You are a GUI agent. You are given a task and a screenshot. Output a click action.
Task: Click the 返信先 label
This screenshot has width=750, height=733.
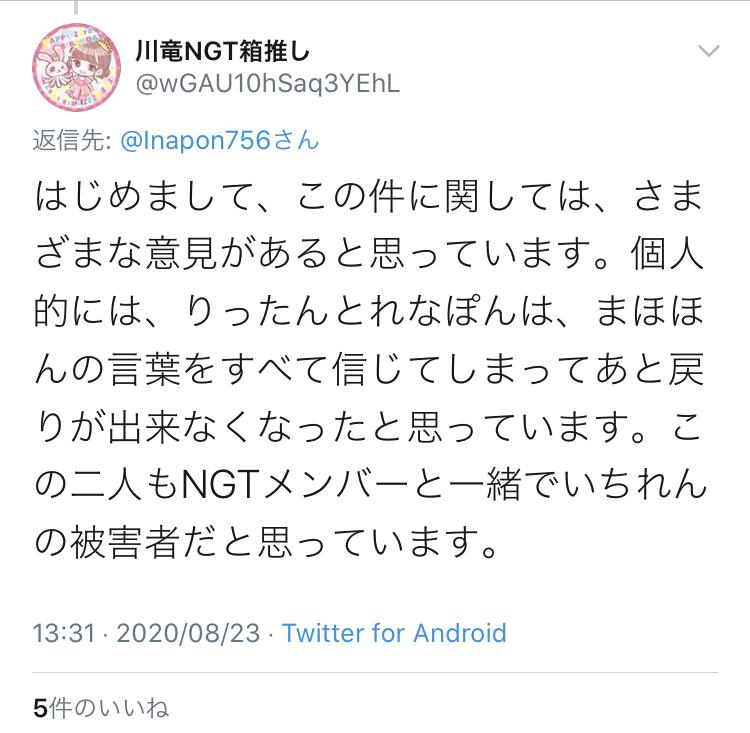click(72, 141)
